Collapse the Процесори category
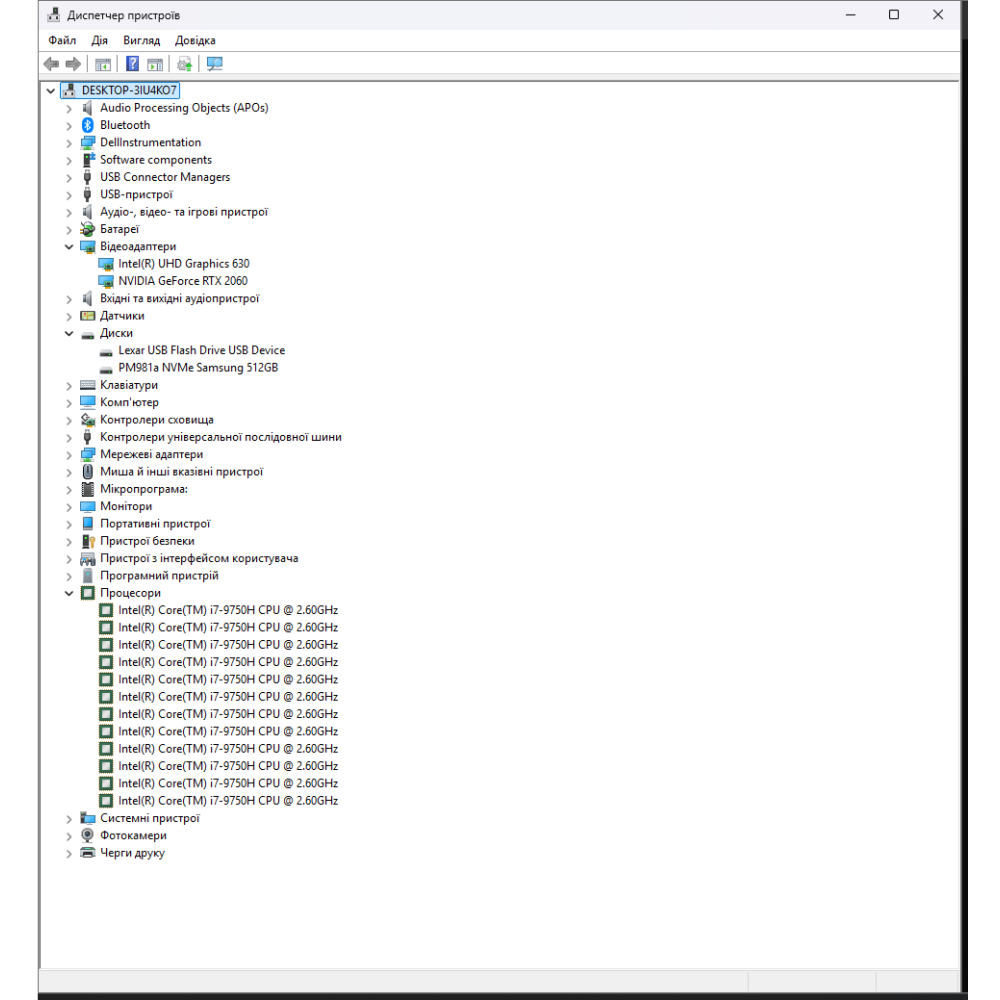The height and width of the screenshot is (1000, 1000). (70, 593)
